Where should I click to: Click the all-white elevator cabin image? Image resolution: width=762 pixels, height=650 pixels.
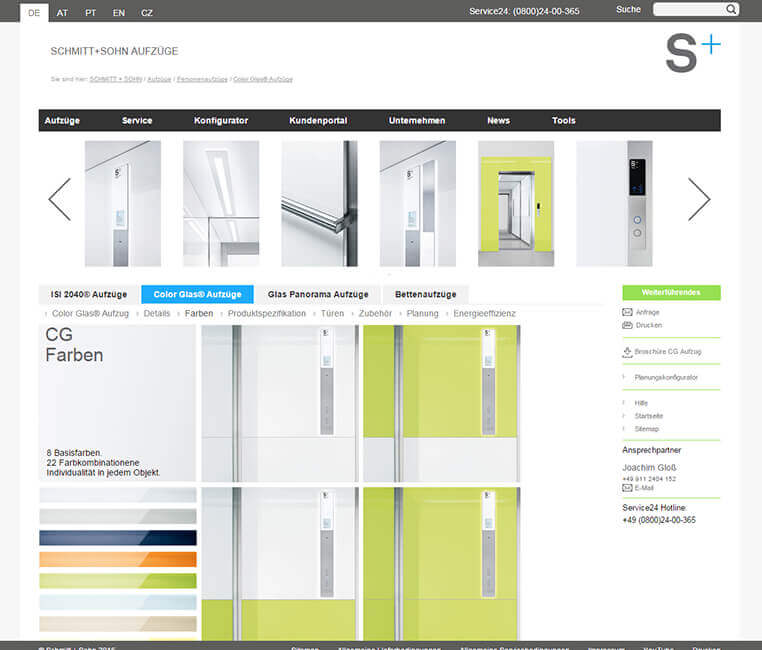pyautogui.click(x=280, y=403)
